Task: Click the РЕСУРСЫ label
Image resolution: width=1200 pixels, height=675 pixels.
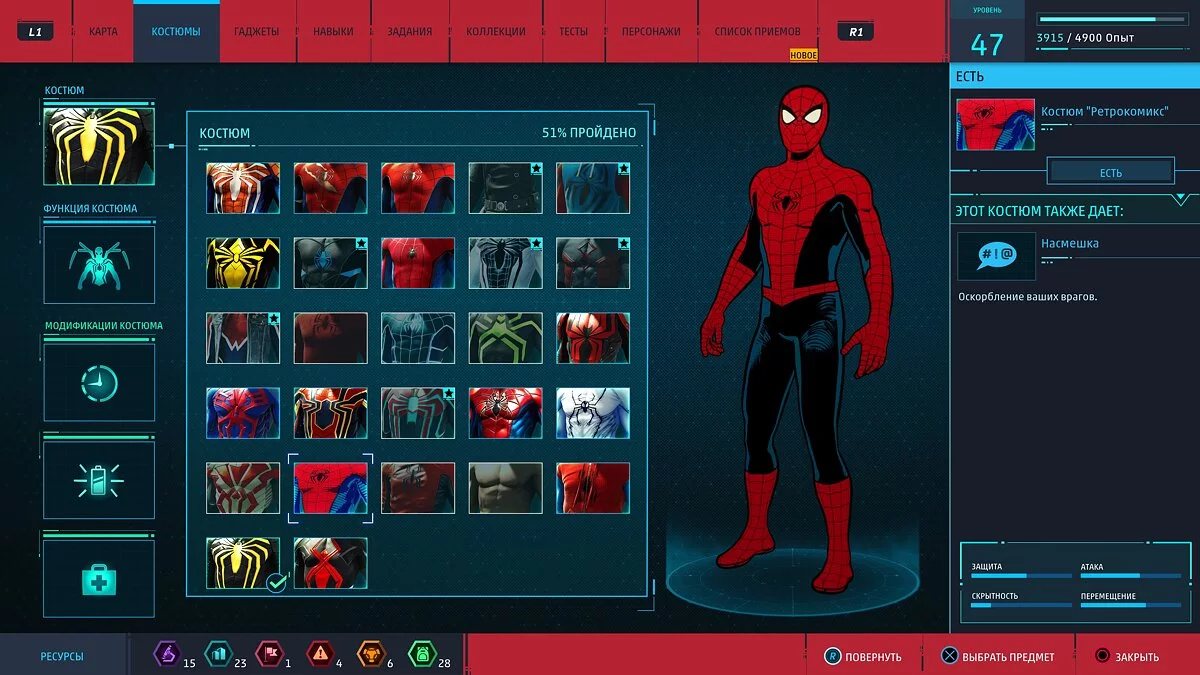Action: click(62, 657)
